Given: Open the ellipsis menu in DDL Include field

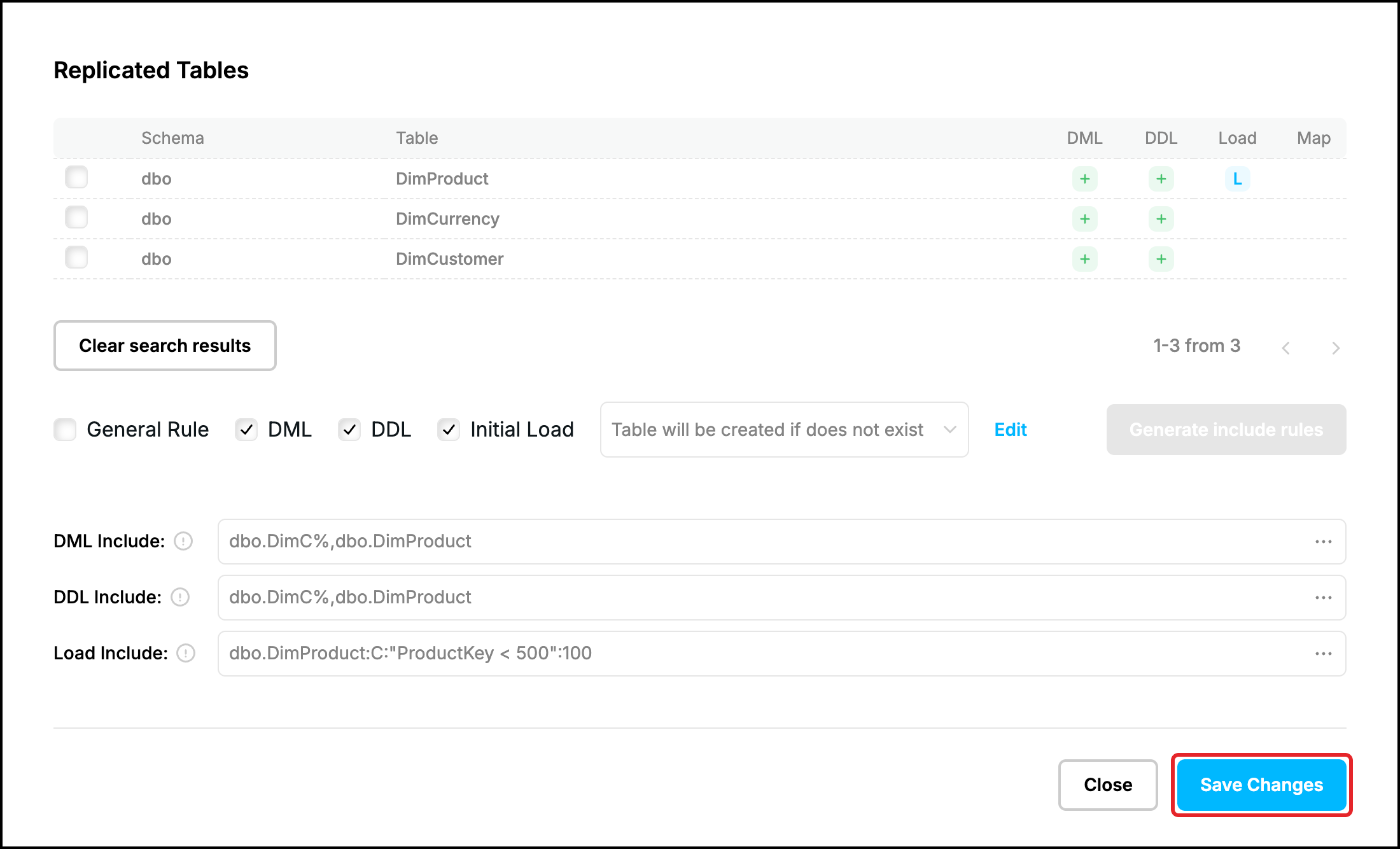Looking at the screenshot, I should [1323, 597].
